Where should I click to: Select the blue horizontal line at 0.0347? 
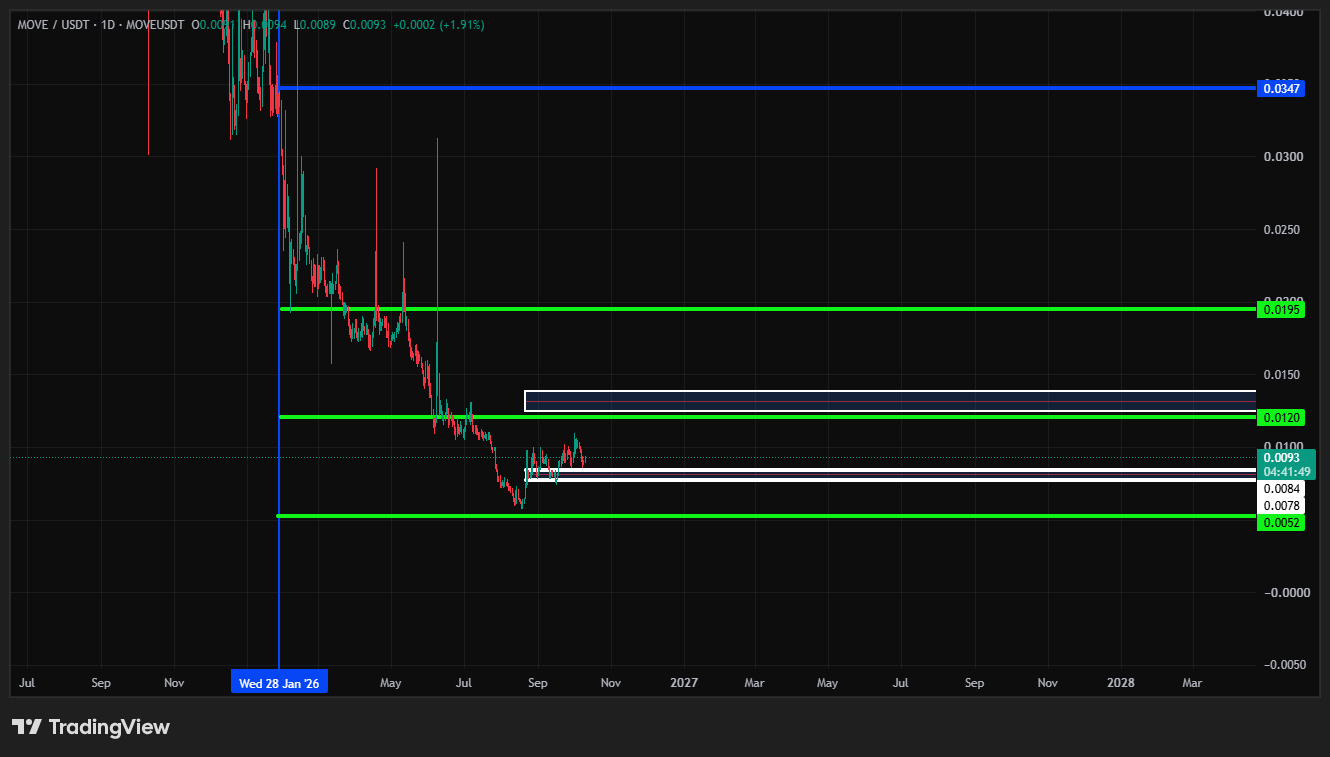(x=766, y=88)
